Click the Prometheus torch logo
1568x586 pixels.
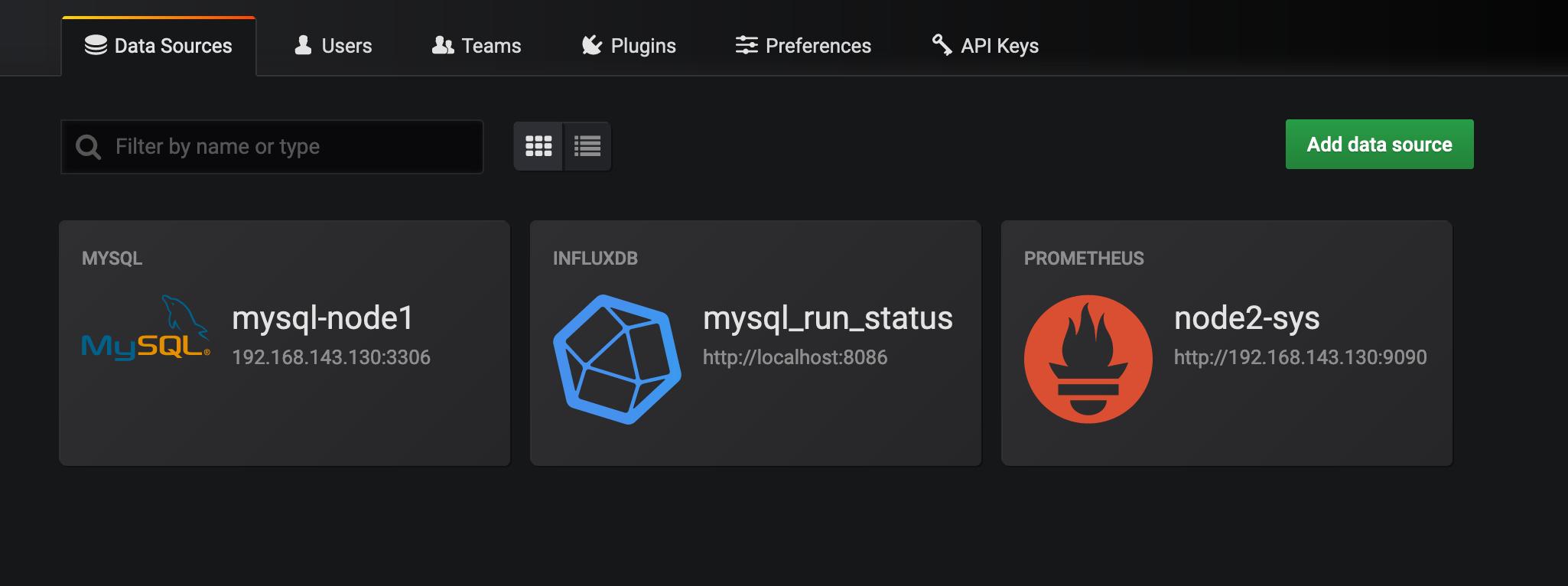point(1088,359)
